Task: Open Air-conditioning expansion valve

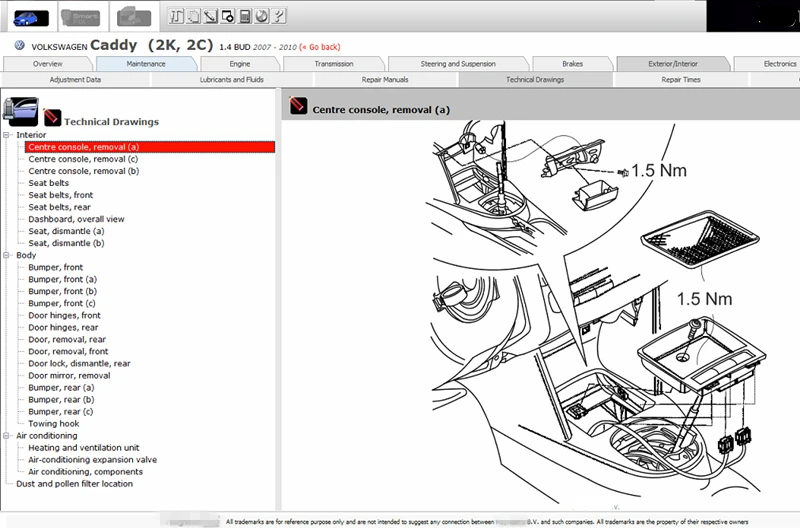Action: (x=92, y=460)
